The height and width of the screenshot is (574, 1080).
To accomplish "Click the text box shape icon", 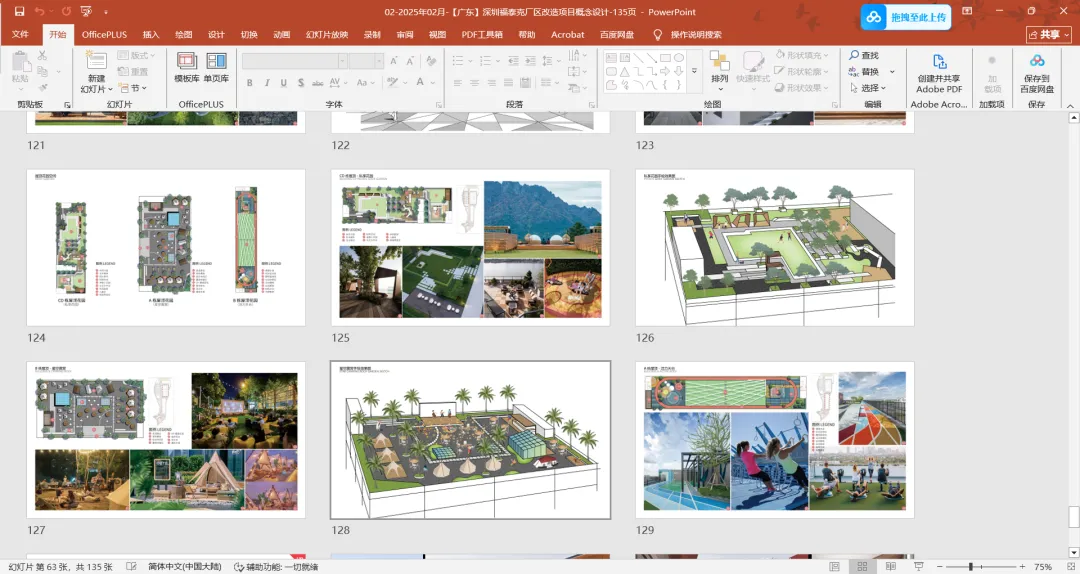I will pyautogui.click(x=611, y=58).
